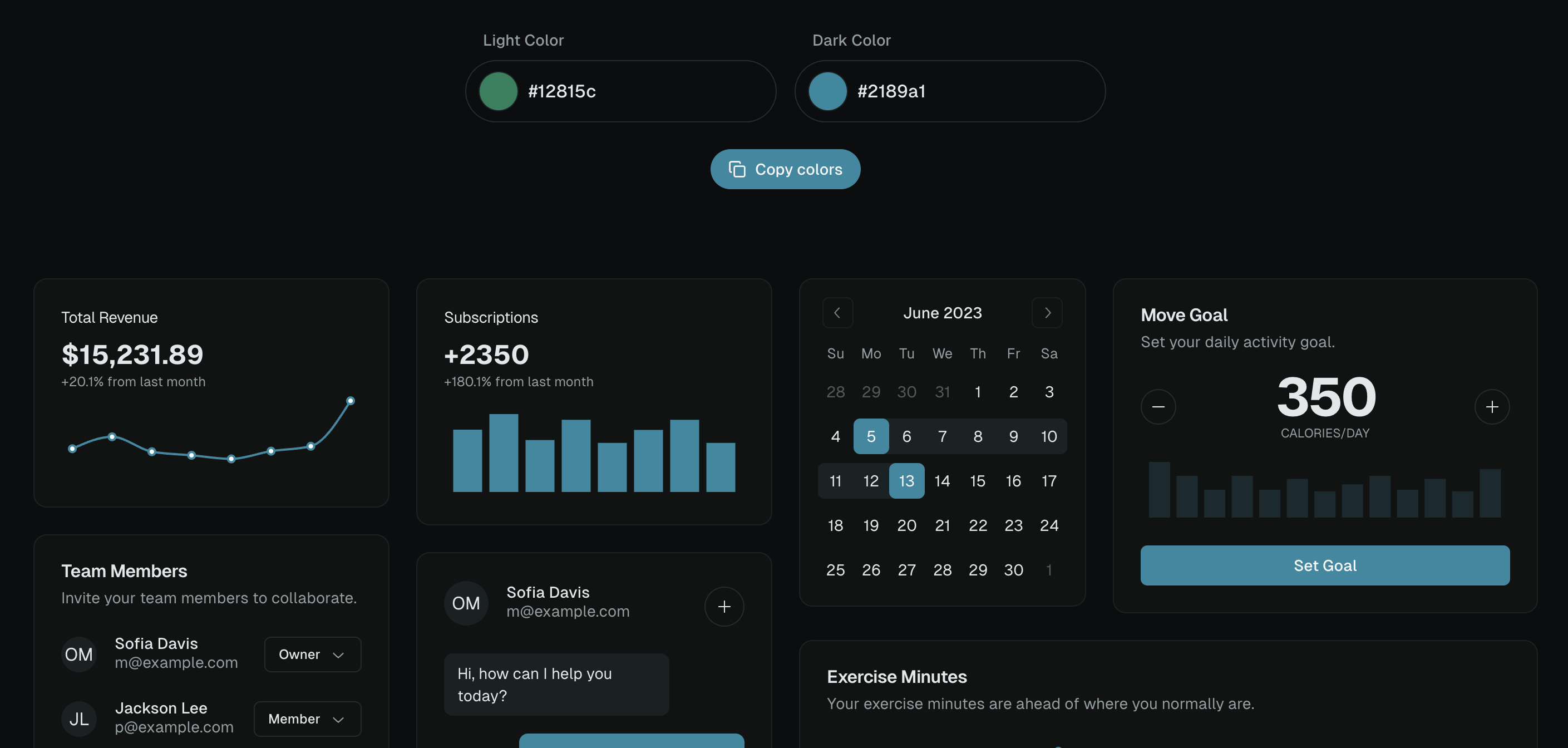Select June 20 in the calendar
This screenshot has width=1568, height=748.
point(906,525)
